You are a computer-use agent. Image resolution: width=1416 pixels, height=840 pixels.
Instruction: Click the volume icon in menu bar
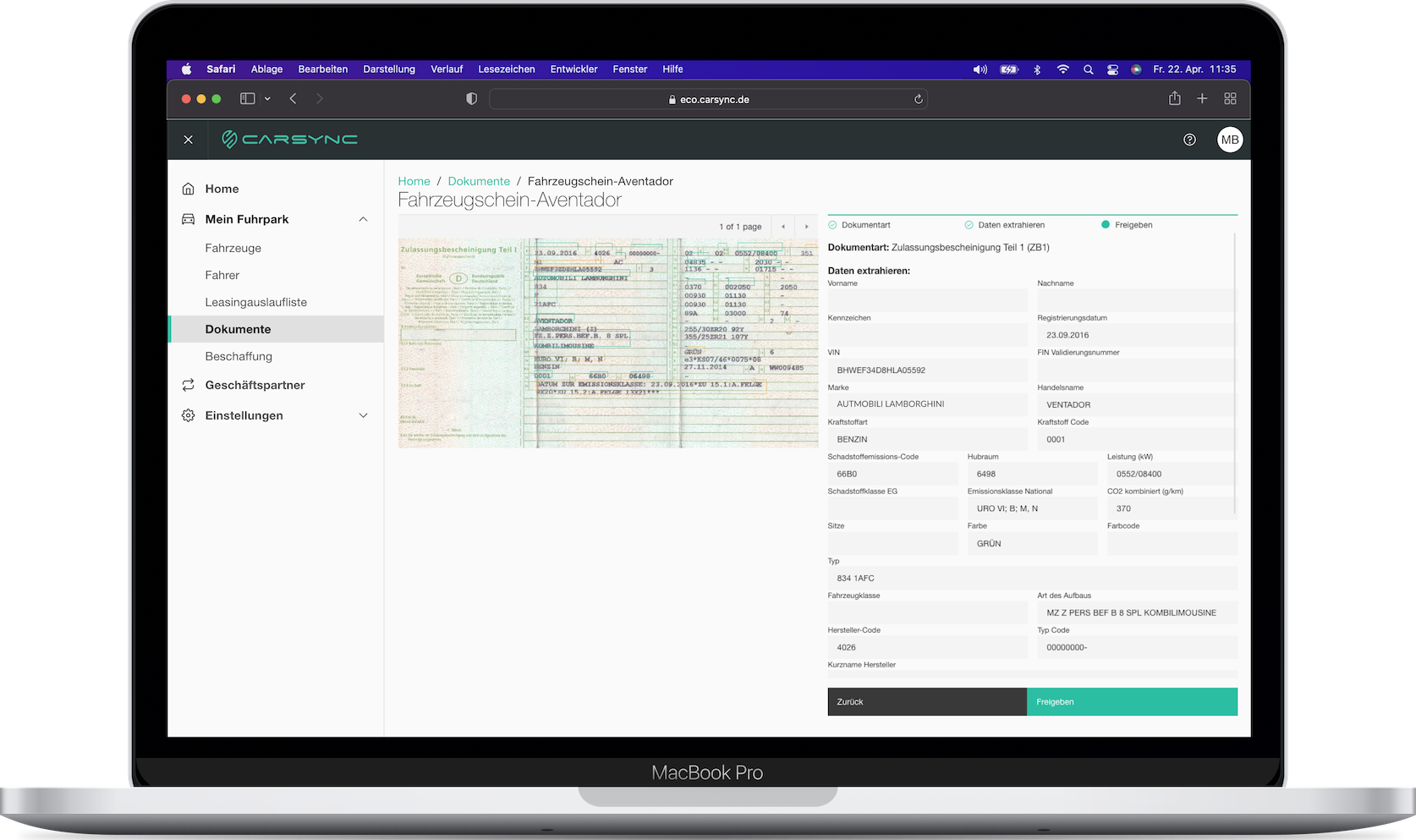point(980,69)
